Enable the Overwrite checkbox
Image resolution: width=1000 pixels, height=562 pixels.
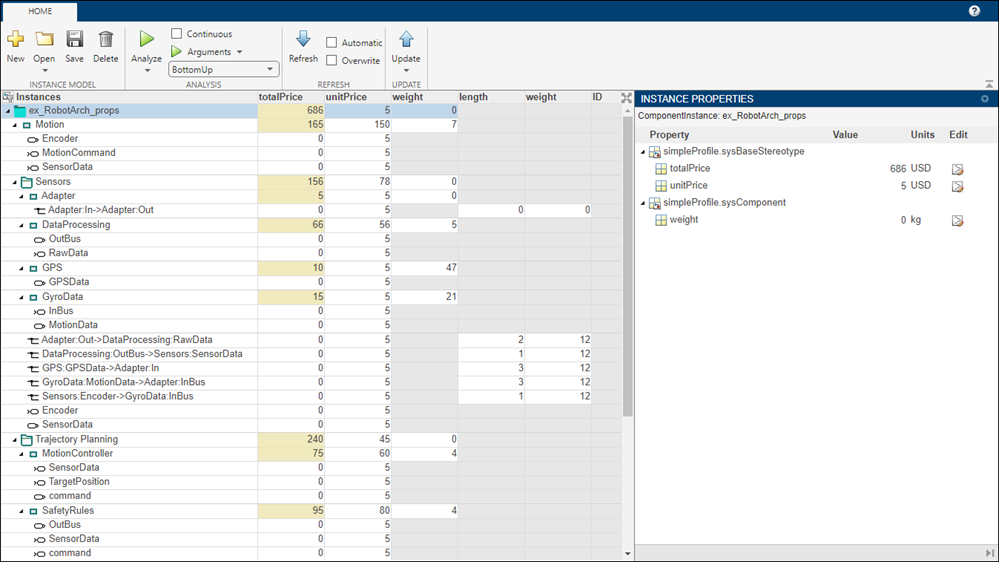click(332, 61)
